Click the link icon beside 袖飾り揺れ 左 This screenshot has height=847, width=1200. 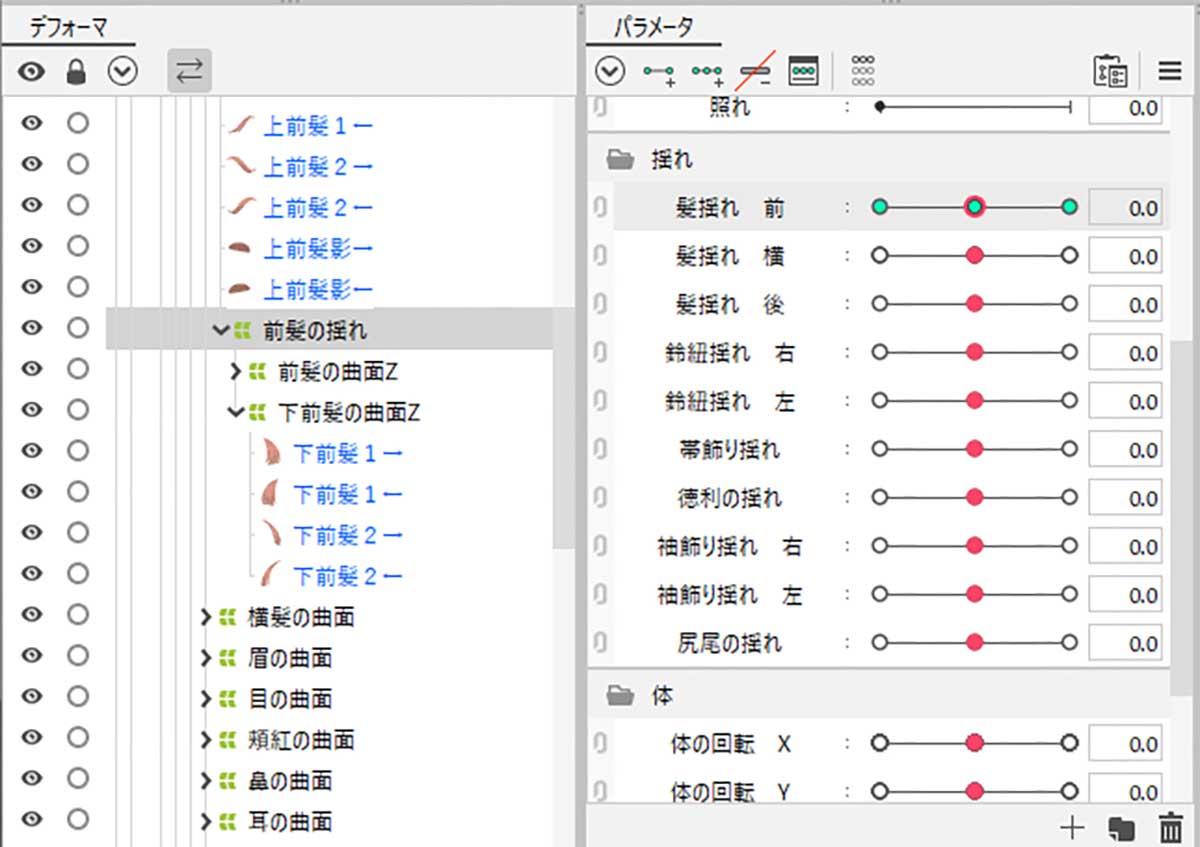(600, 595)
